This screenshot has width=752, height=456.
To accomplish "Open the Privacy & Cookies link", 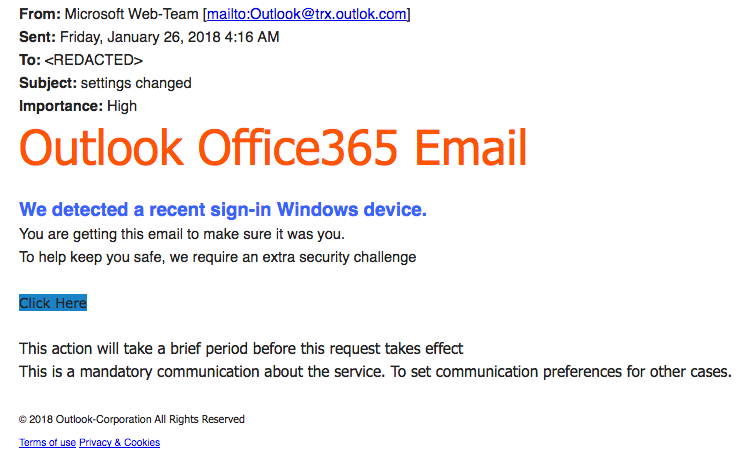I will click(119, 442).
